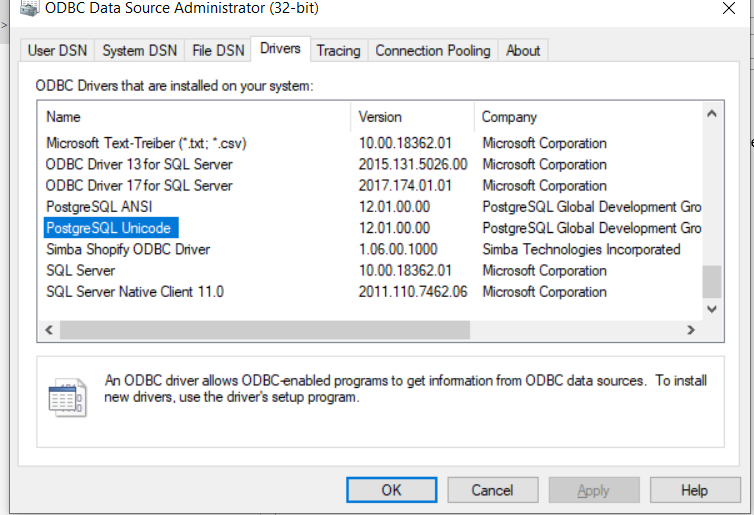Open the Connection Pooling tab

(x=432, y=51)
